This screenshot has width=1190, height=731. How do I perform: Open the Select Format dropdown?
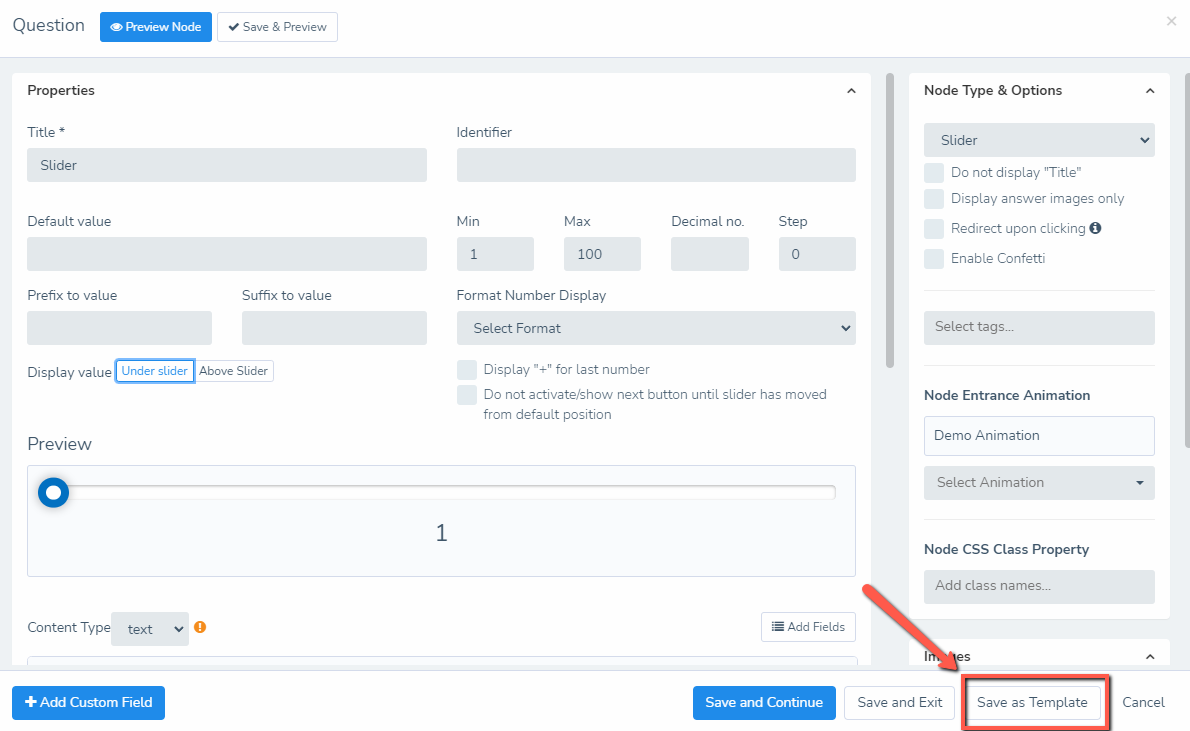pyautogui.click(x=656, y=328)
